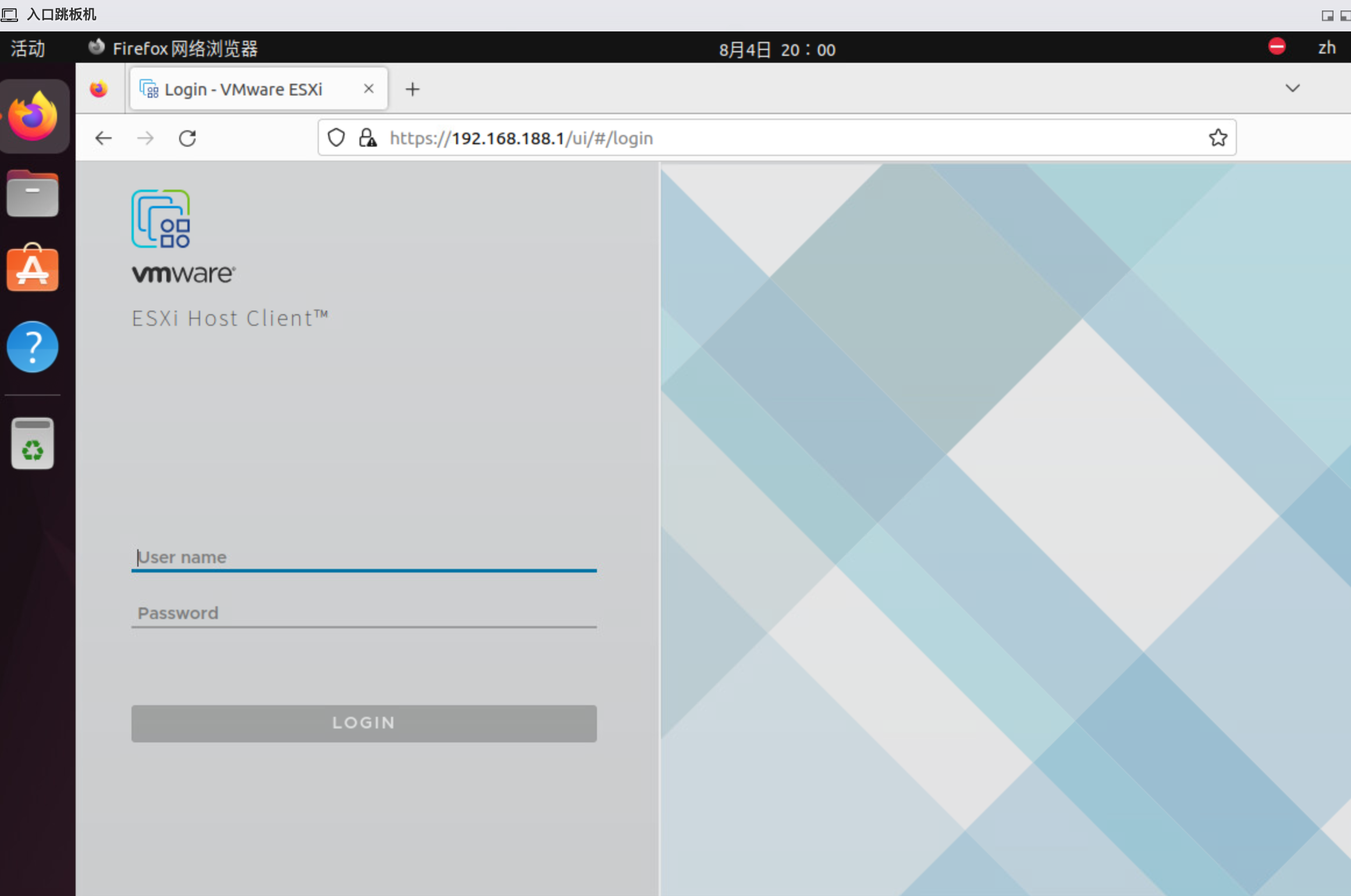Open the Activities overview (活动)
Image resolution: width=1351 pixels, height=896 pixels.
coord(28,48)
